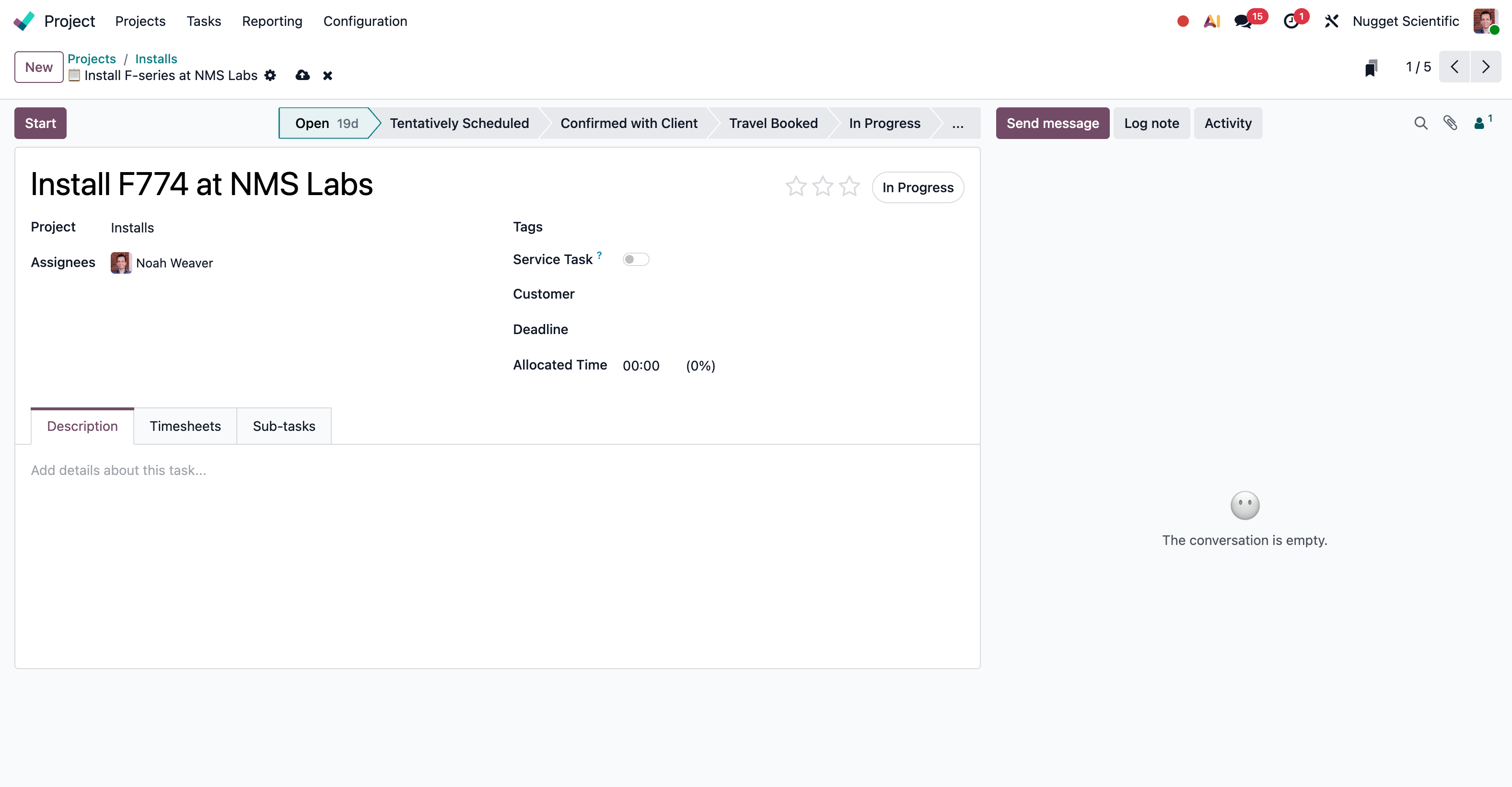Bookmark this task with the ribbon icon
Screen dimensions: 1512x787
coord(1371,67)
